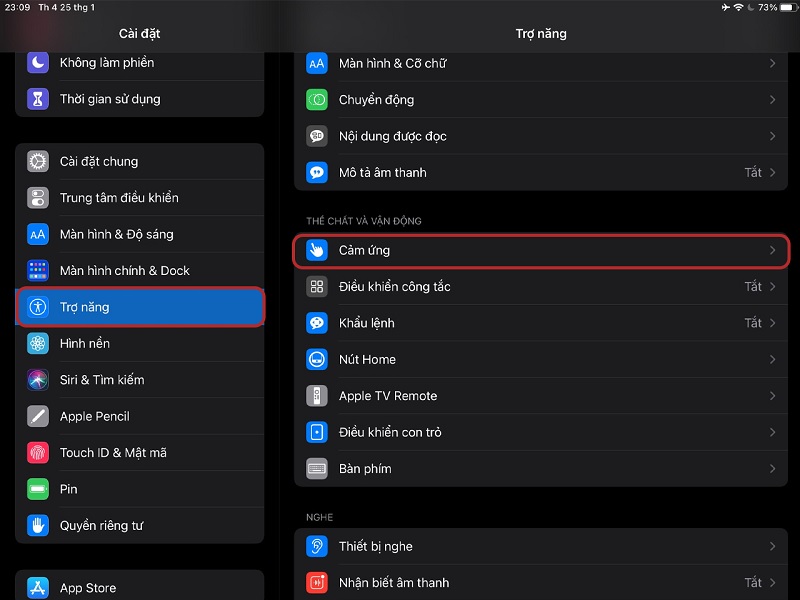Click the Chuyển động motion icon
This screenshot has width=800, height=600.
[316, 100]
